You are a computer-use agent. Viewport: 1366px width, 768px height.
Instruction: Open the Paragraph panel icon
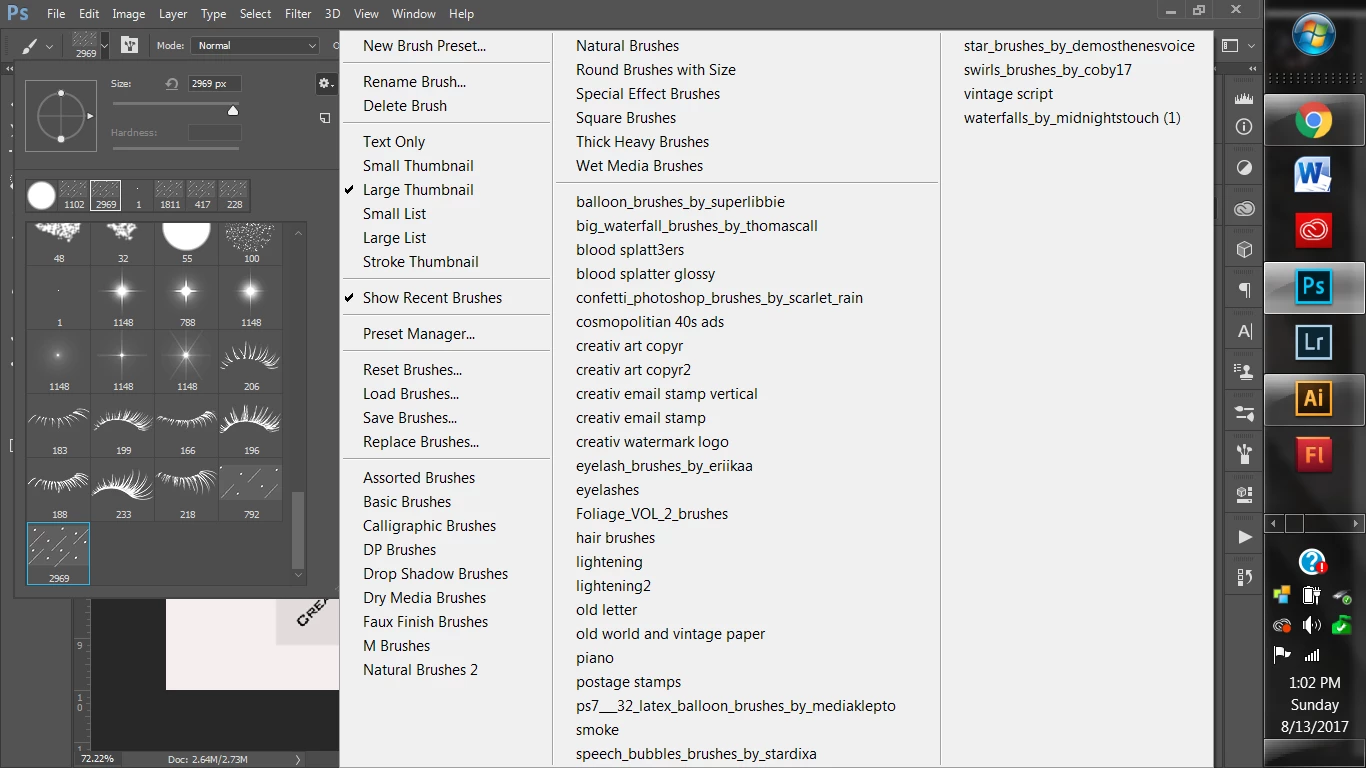1244,290
